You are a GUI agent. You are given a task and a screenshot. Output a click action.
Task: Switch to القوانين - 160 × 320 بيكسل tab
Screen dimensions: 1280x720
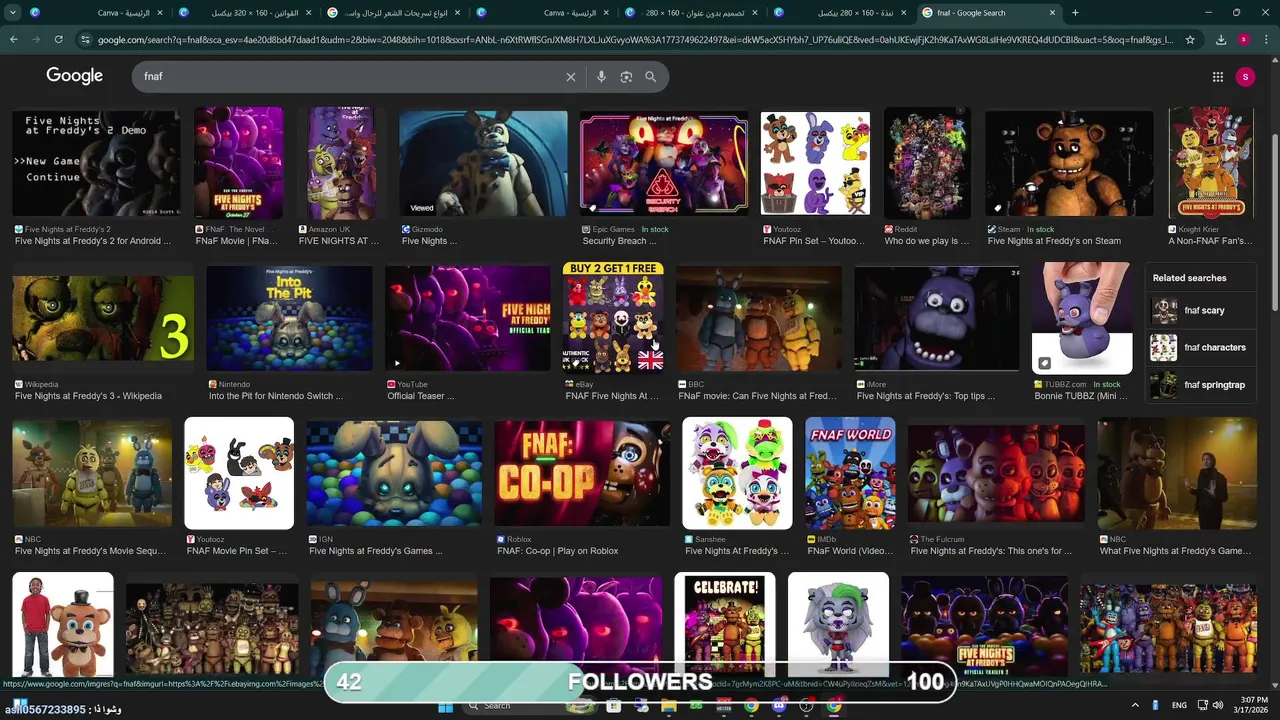pos(248,13)
